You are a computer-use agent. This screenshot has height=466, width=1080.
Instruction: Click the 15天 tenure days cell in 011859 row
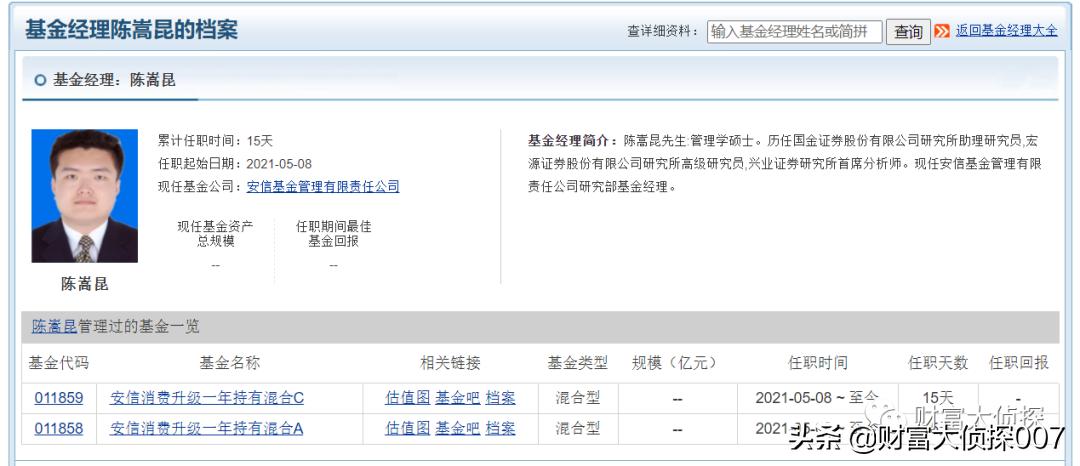pos(938,398)
